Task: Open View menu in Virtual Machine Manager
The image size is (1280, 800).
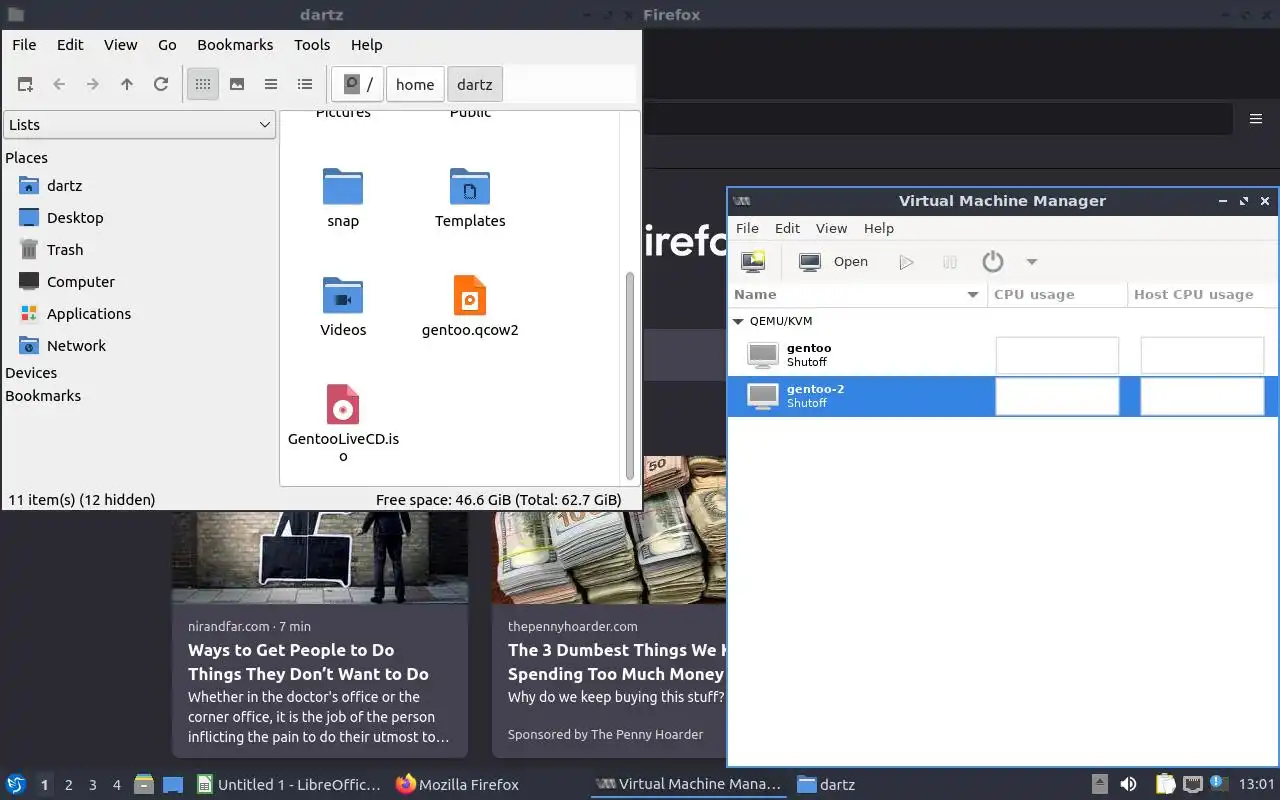Action: pos(831,228)
